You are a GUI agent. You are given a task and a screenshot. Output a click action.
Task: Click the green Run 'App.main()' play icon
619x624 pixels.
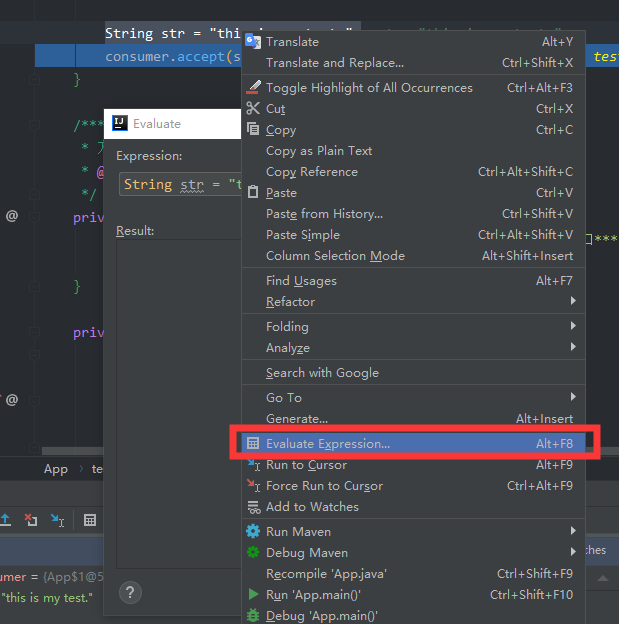253,595
